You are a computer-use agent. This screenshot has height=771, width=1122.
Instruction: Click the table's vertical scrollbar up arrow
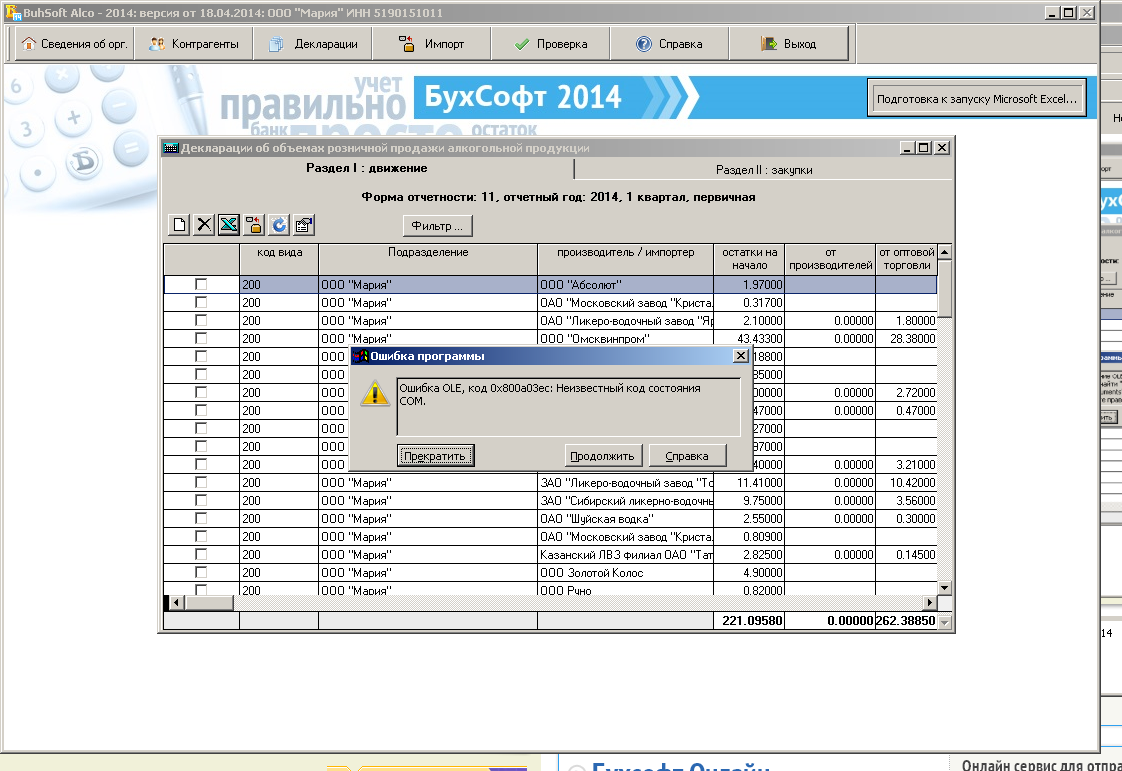944,252
